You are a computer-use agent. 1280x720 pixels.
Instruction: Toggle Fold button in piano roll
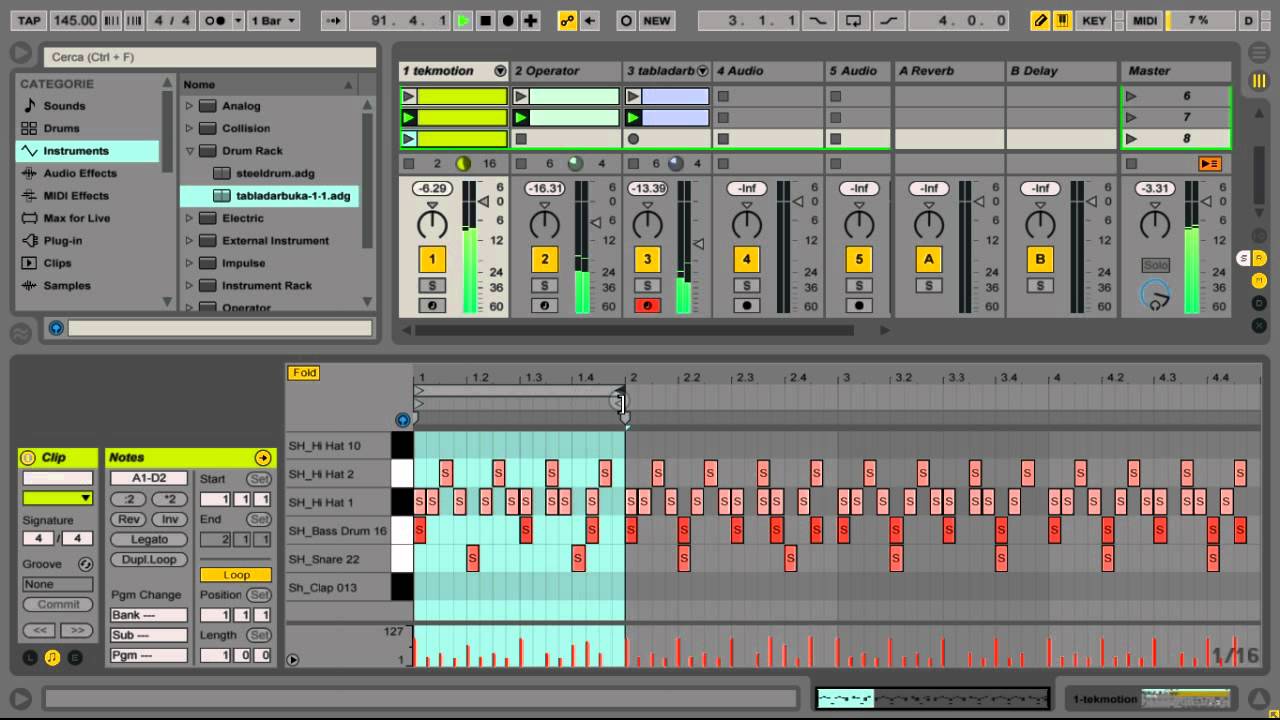click(x=304, y=373)
